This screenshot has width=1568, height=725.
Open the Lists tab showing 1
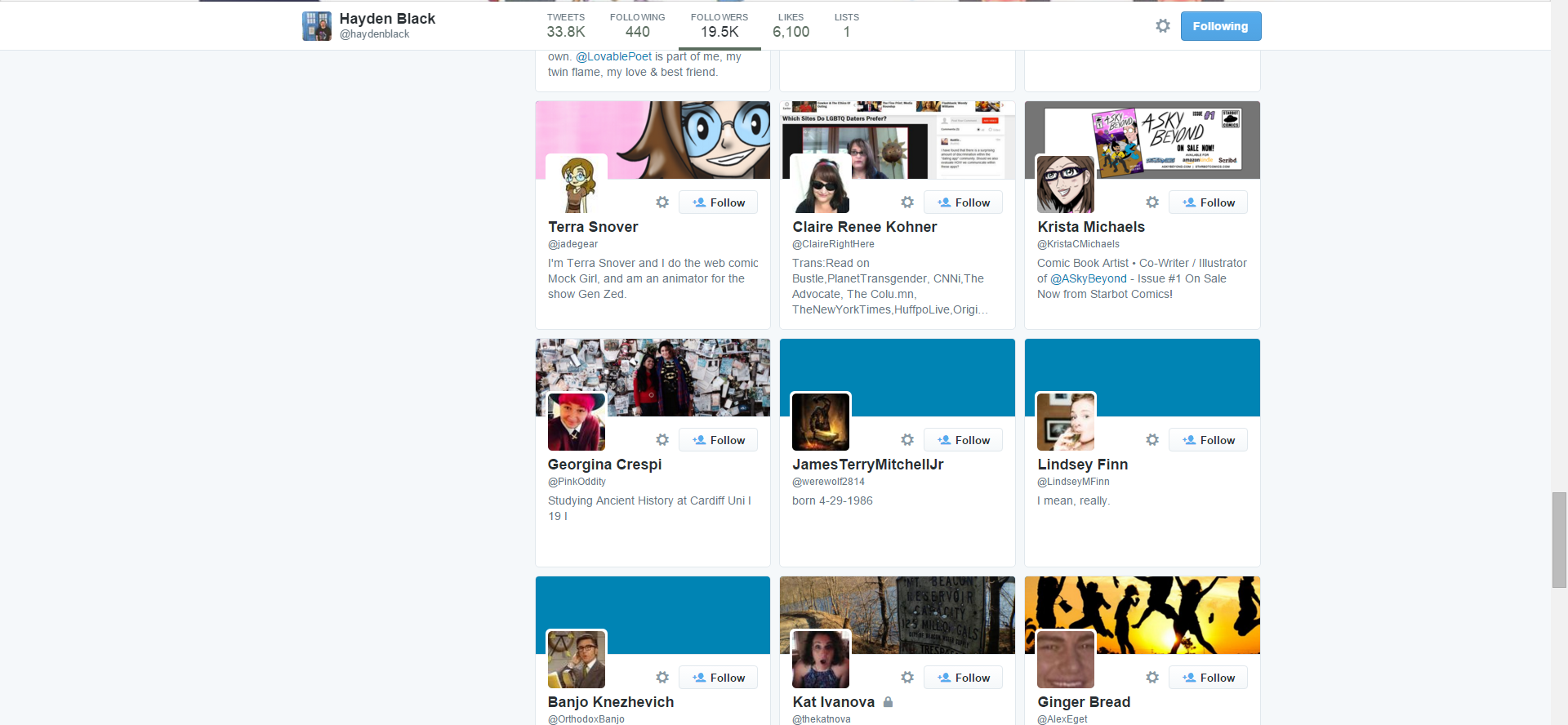tap(847, 26)
